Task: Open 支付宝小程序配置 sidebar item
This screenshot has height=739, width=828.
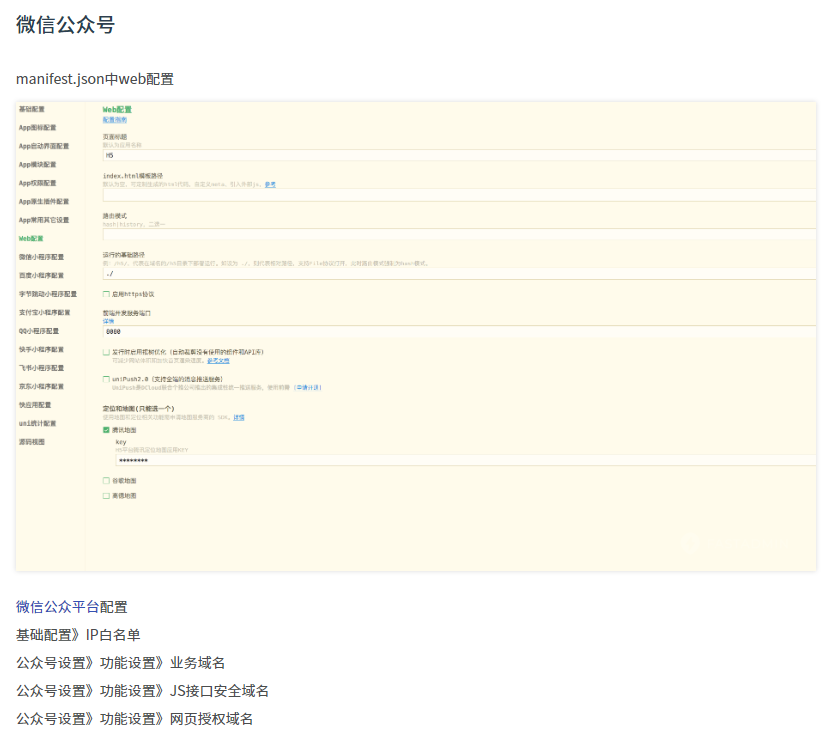Action: tap(44, 313)
